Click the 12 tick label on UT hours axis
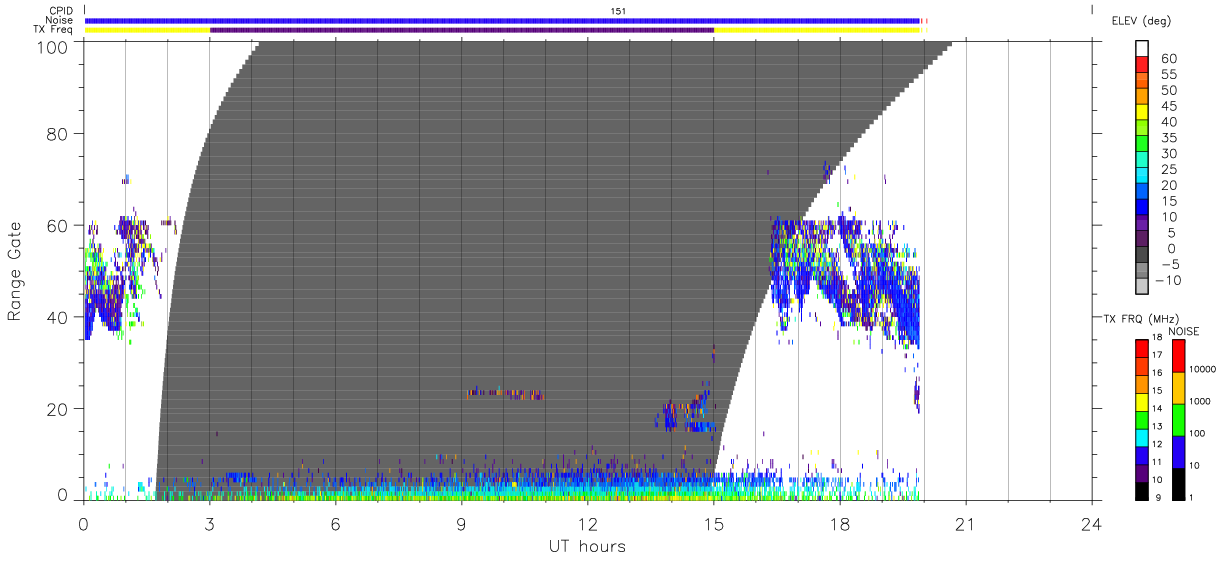 [x=587, y=524]
